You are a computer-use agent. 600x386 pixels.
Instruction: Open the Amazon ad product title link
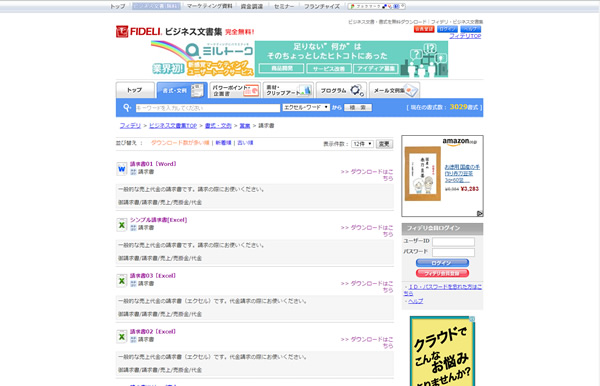[x=462, y=173]
